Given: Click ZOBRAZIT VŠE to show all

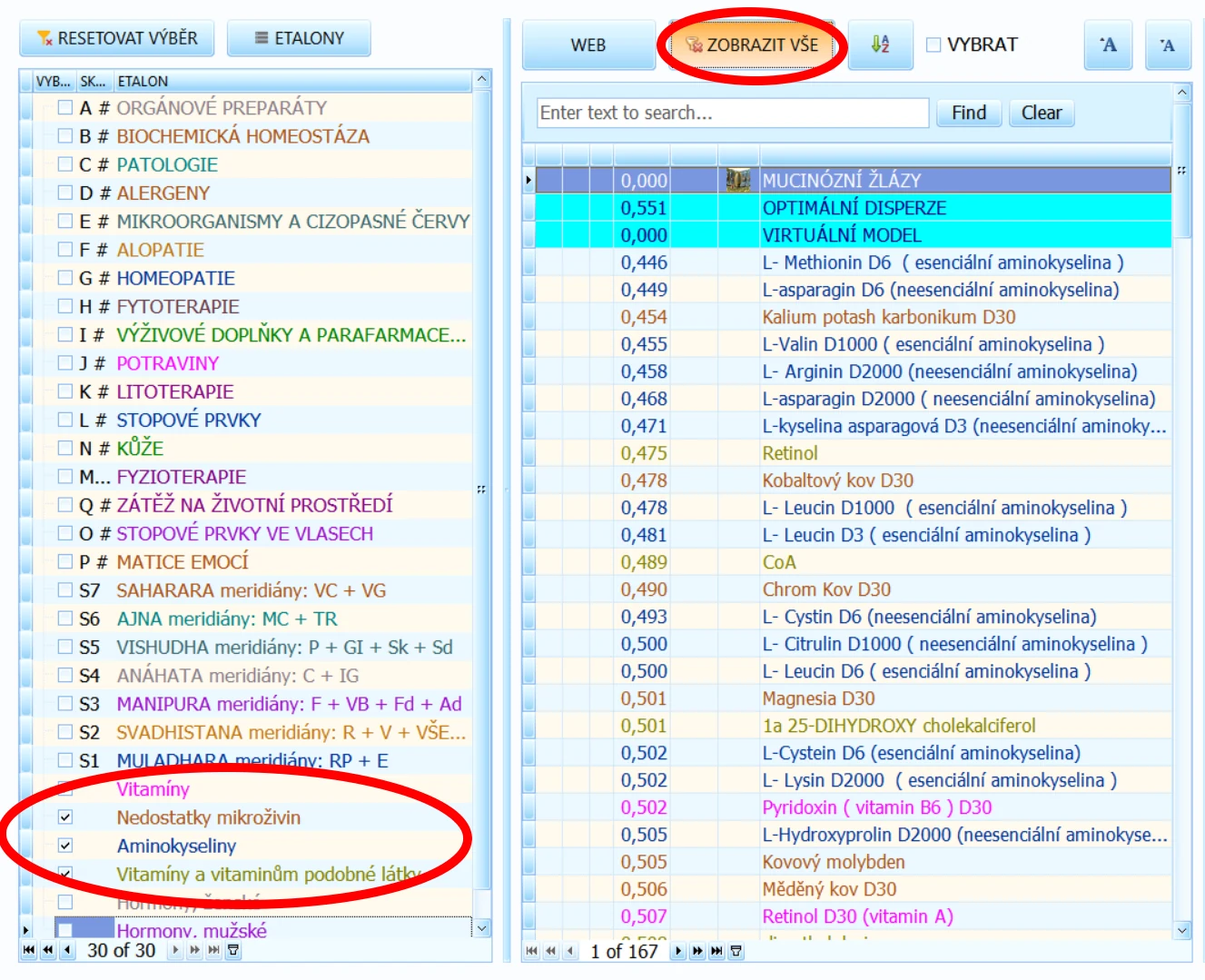Looking at the screenshot, I should 752,45.
